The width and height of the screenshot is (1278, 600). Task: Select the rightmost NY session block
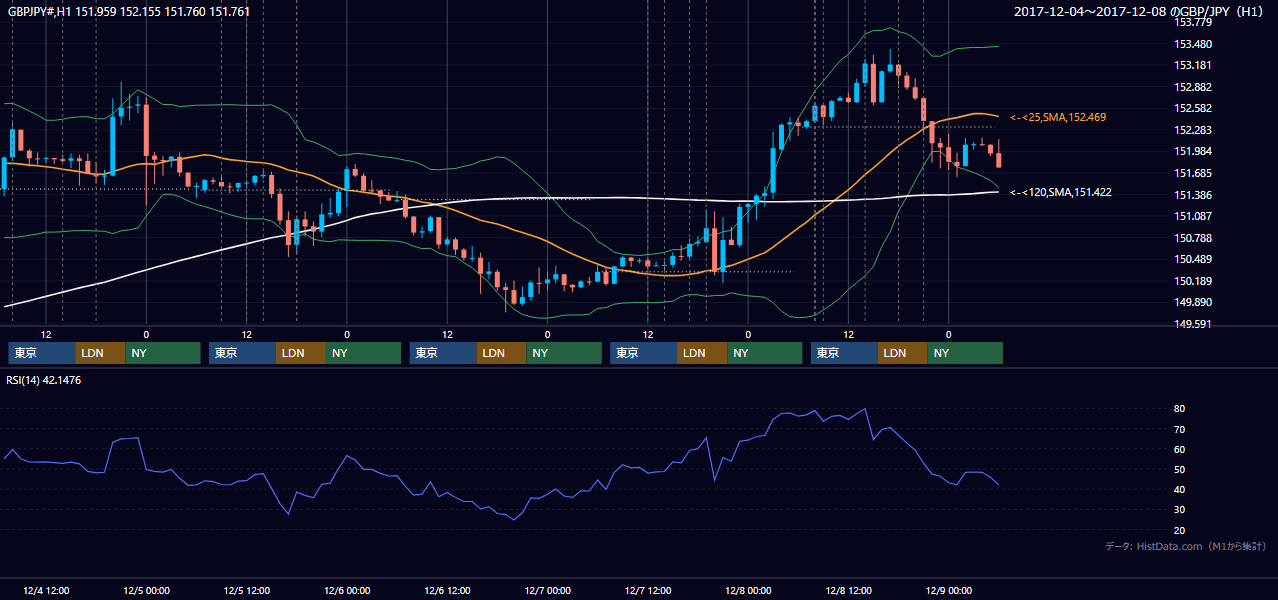(965, 353)
